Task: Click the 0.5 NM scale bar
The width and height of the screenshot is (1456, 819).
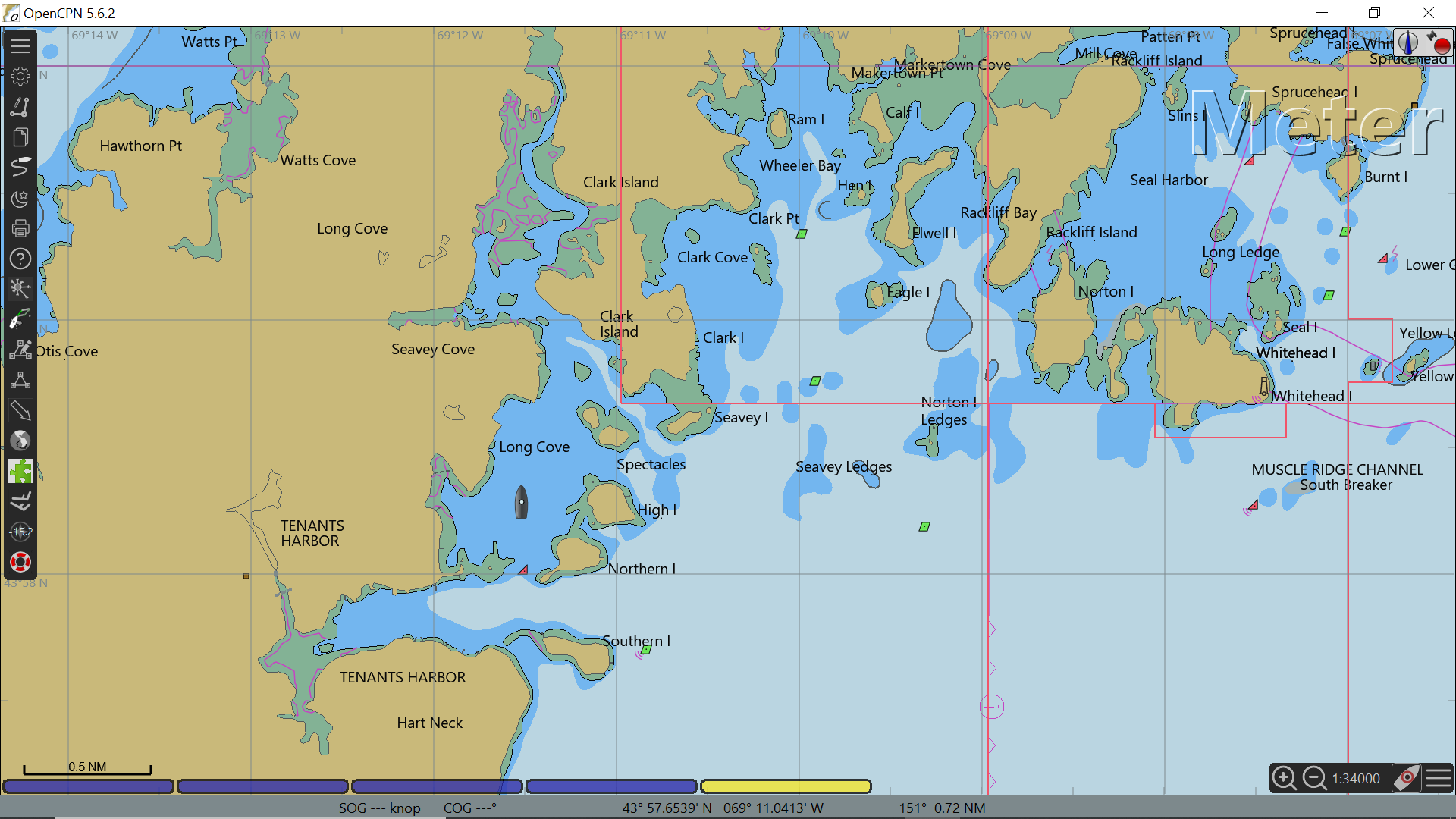Action: (87, 768)
